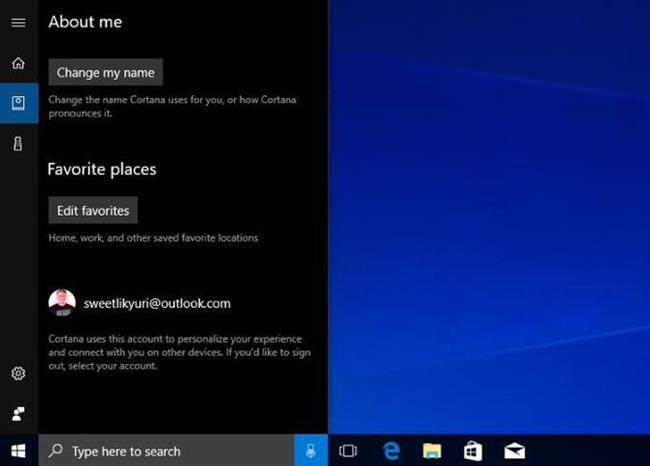This screenshot has height=466, width=650.
Task: Click the Feedback icon in sidebar
Action: coord(18,413)
